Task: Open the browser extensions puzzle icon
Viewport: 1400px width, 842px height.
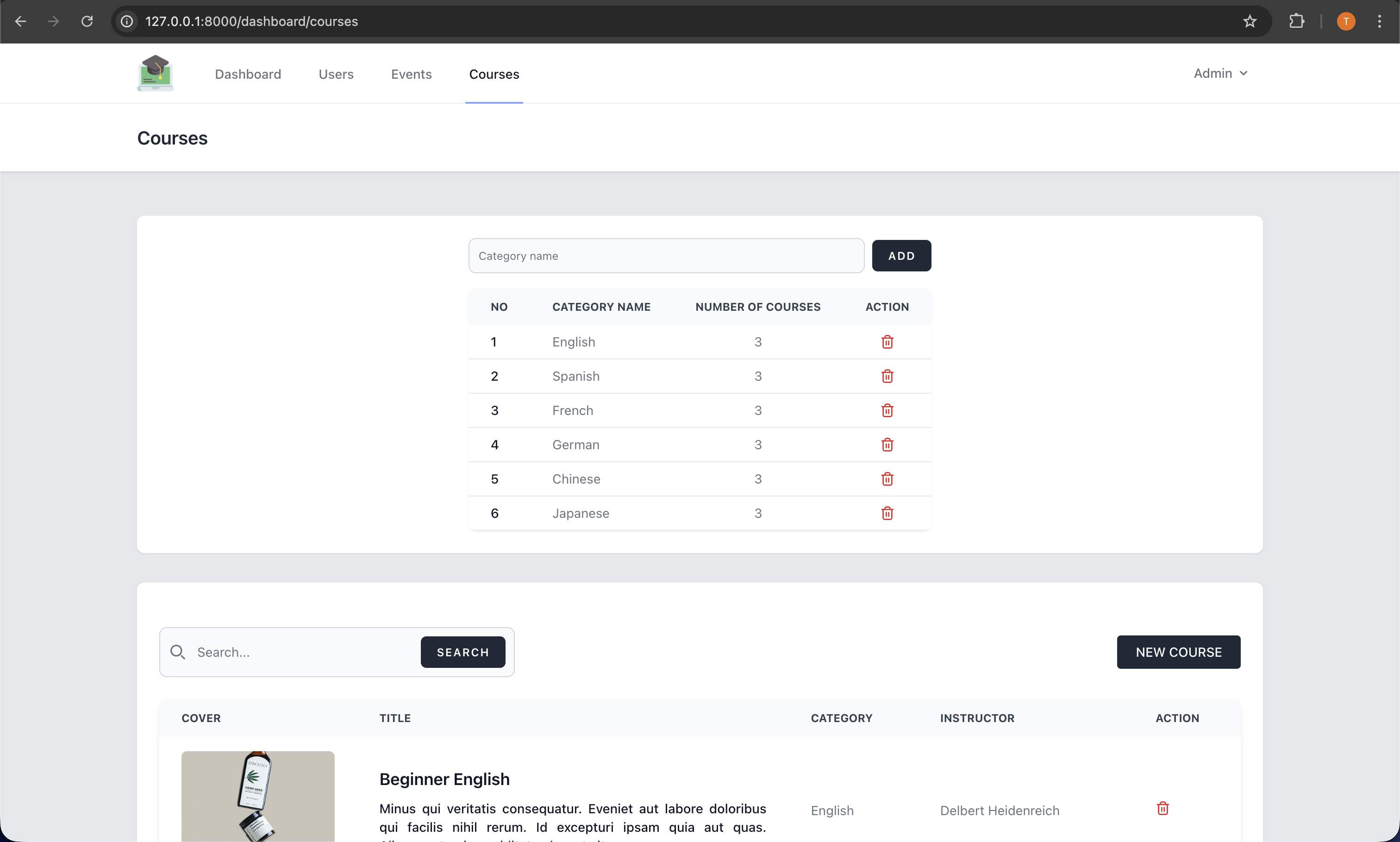Action: pos(1296,22)
